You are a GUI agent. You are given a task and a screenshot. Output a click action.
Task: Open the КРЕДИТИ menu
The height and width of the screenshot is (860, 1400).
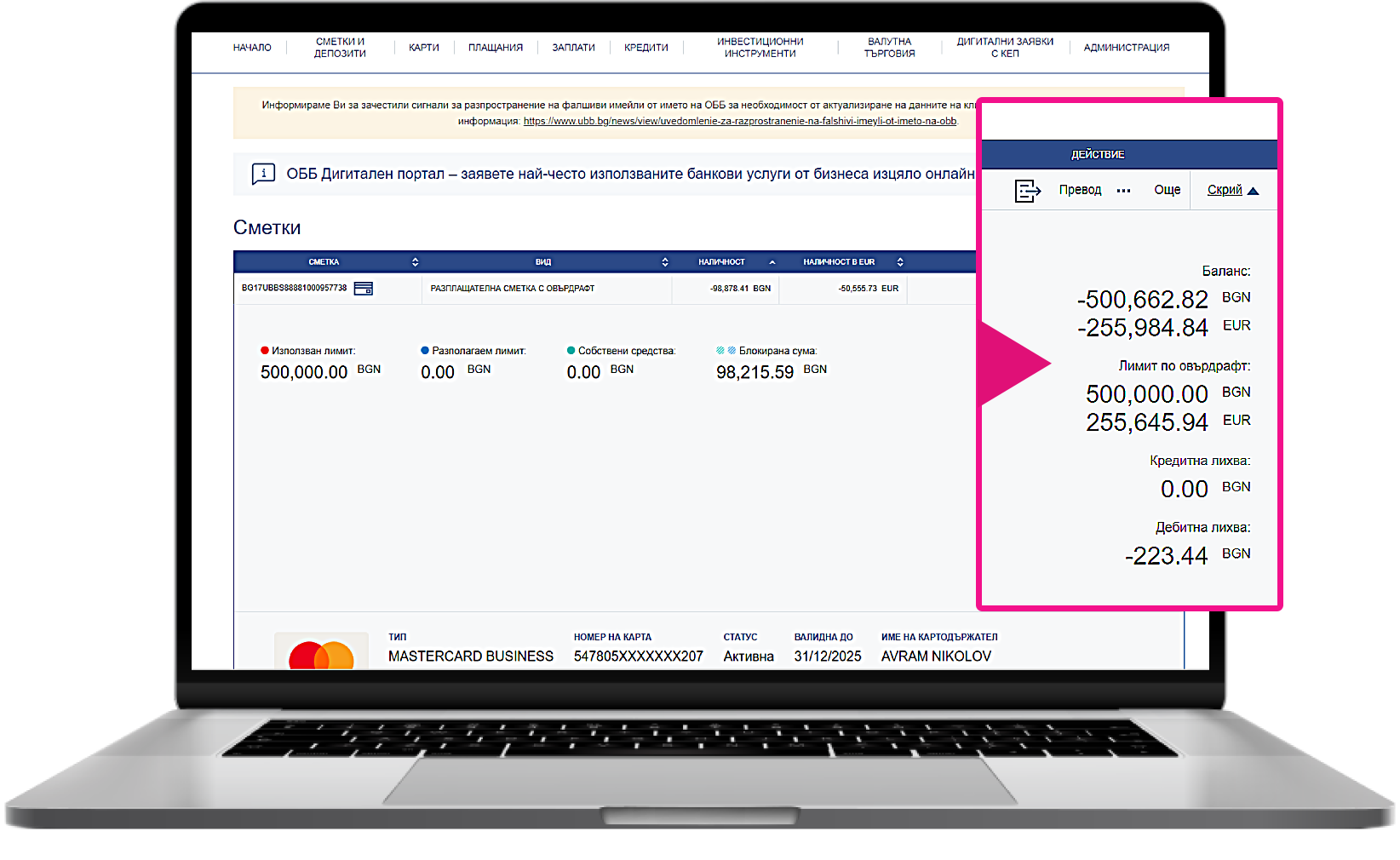pos(646,48)
